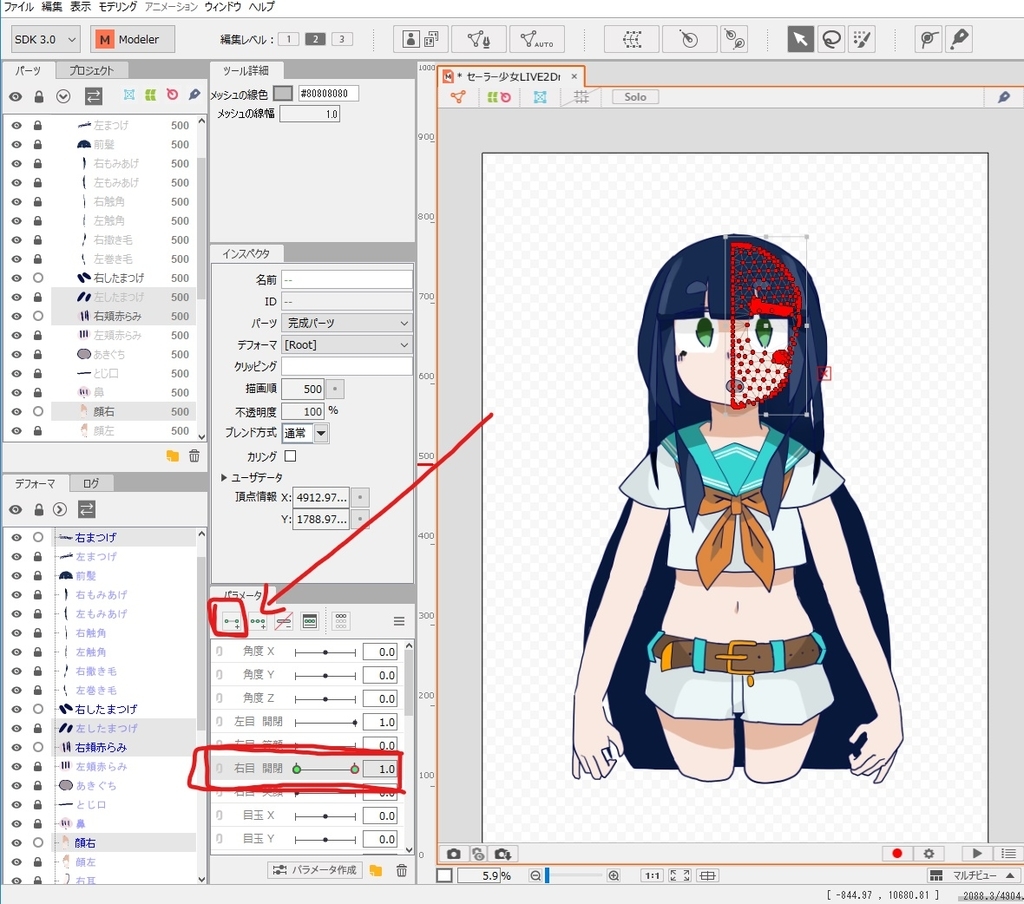Toggle visibility of 前髪 part in parts list
Screen dimensions: 1024x904
[16, 144]
